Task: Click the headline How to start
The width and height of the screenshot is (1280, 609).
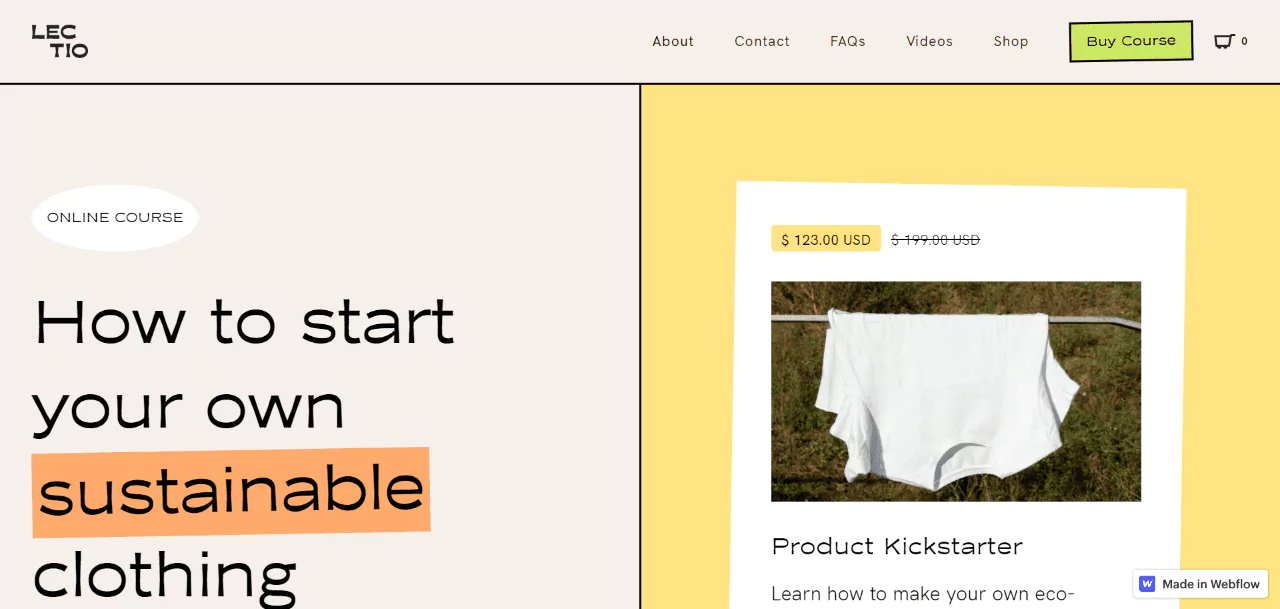Action: click(243, 322)
